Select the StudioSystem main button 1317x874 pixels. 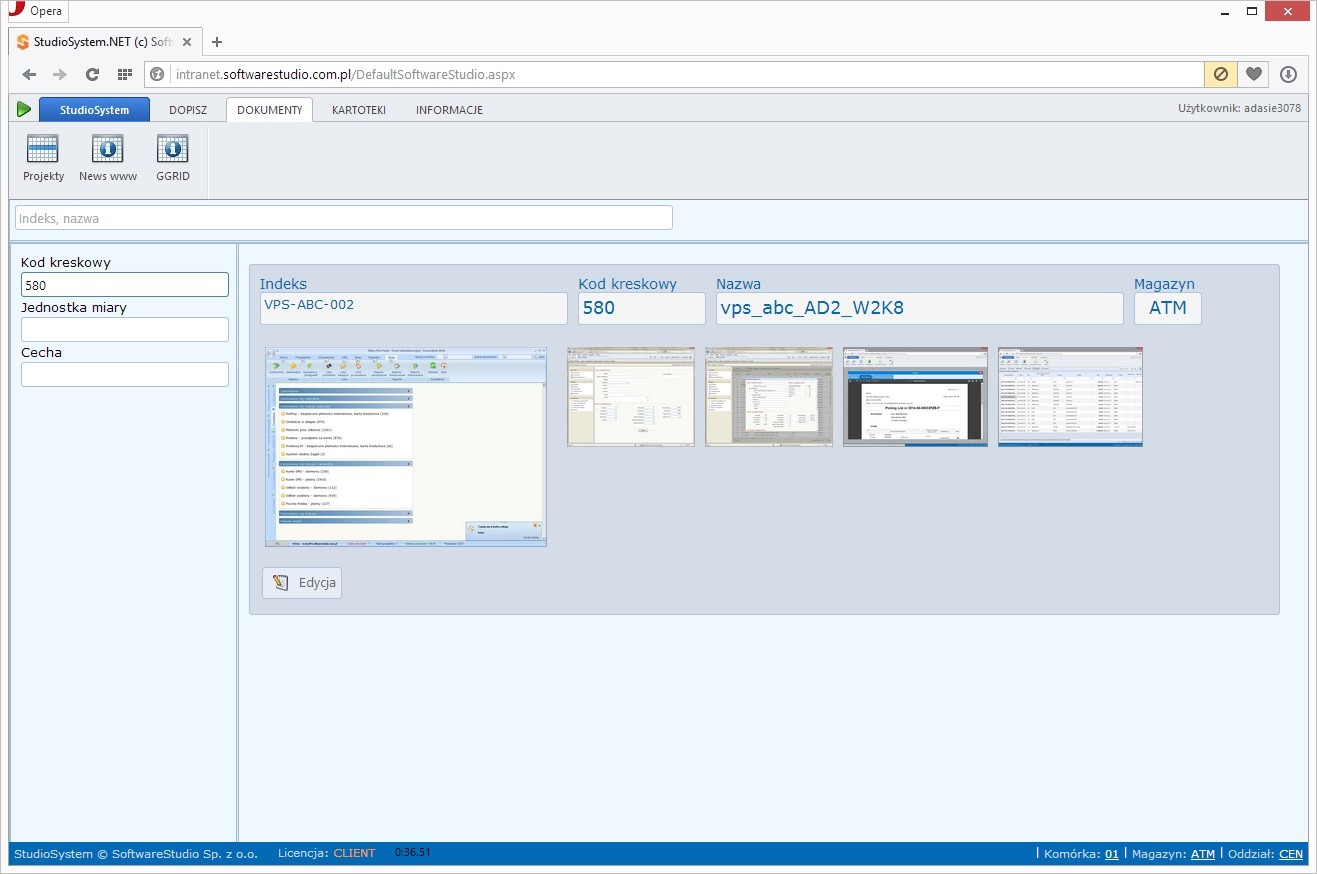click(x=94, y=110)
